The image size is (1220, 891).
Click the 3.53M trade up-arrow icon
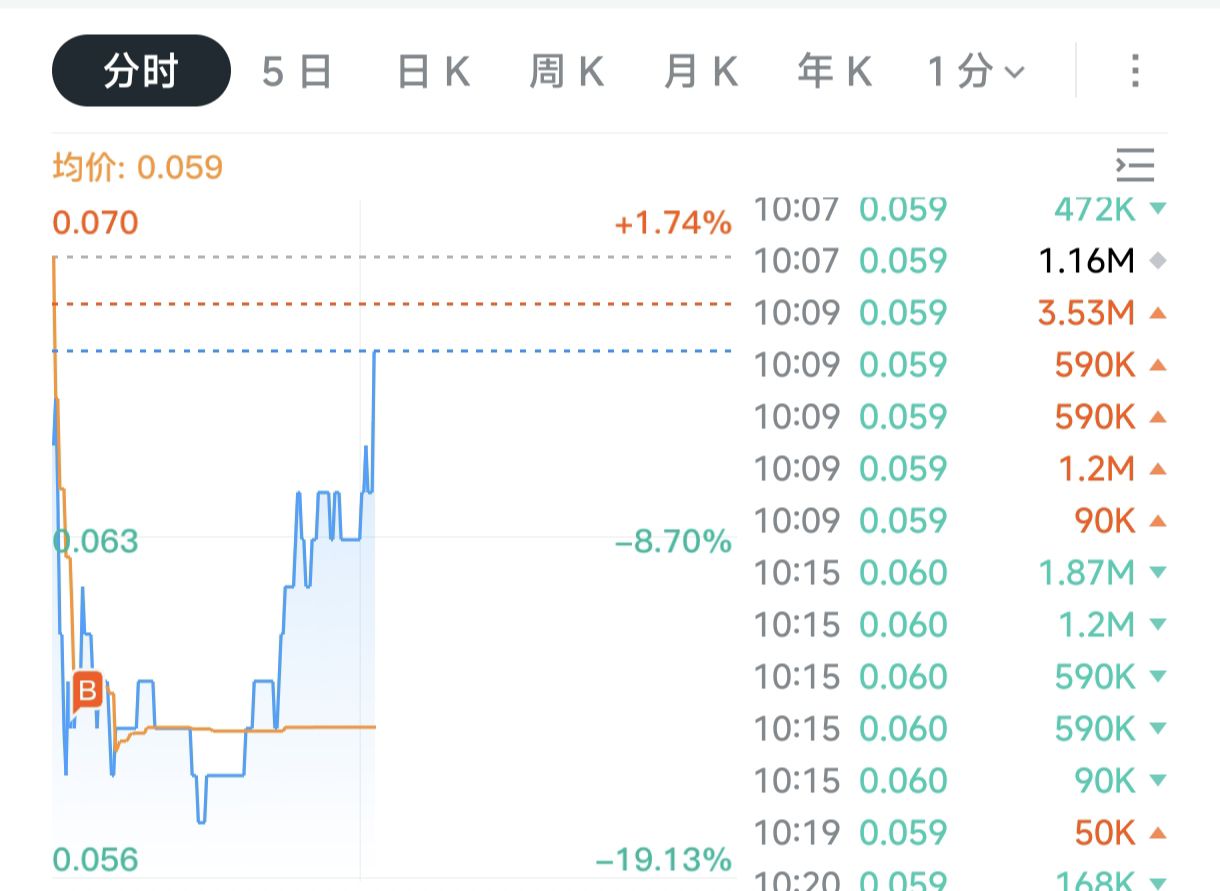coord(1158,313)
